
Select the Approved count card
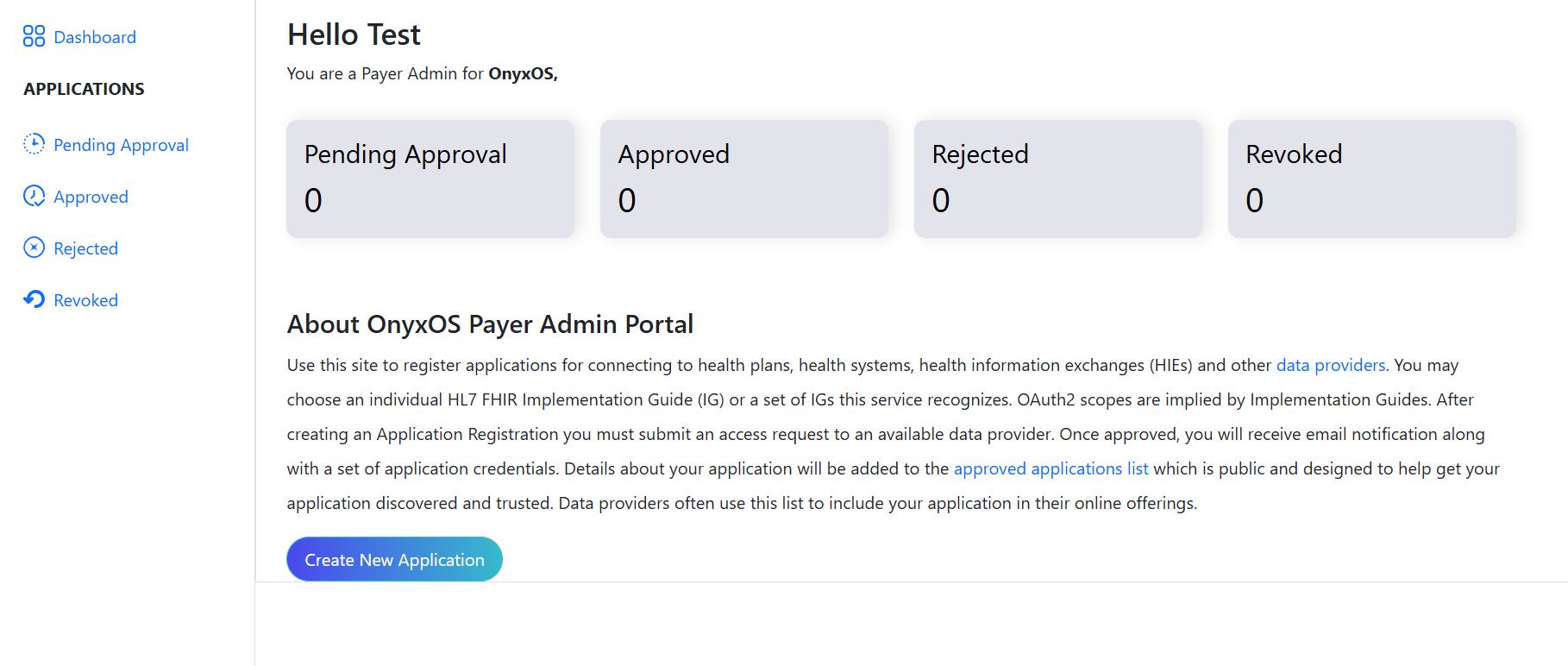[x=743, y=179]
